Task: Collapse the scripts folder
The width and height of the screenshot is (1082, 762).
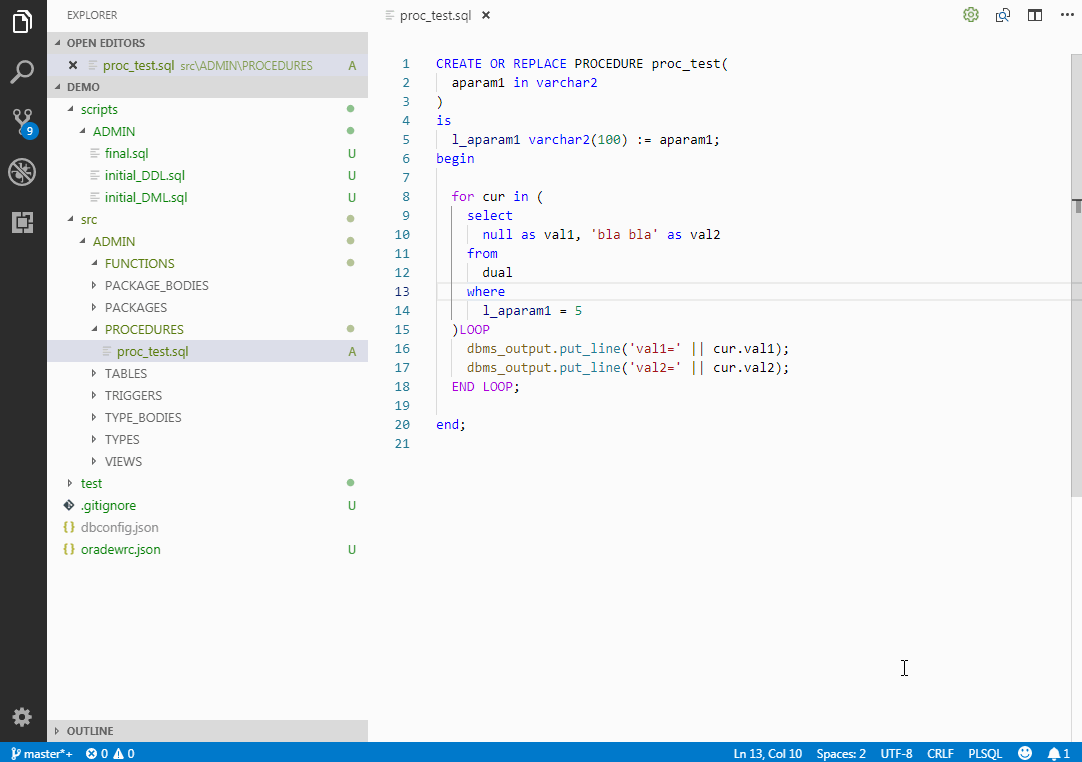Action: click(x=207, y=109)
